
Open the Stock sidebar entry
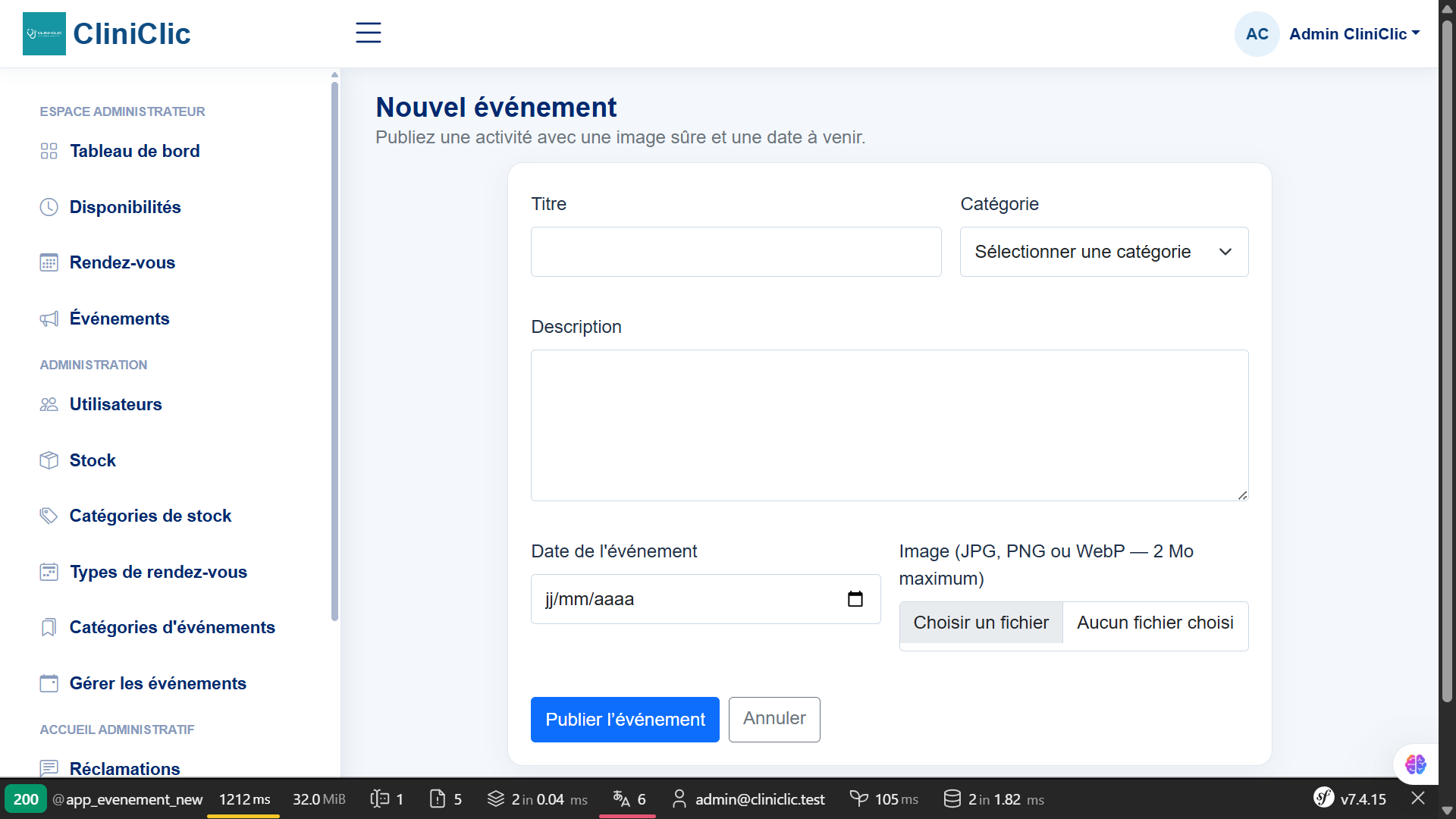tap(93, 460)
